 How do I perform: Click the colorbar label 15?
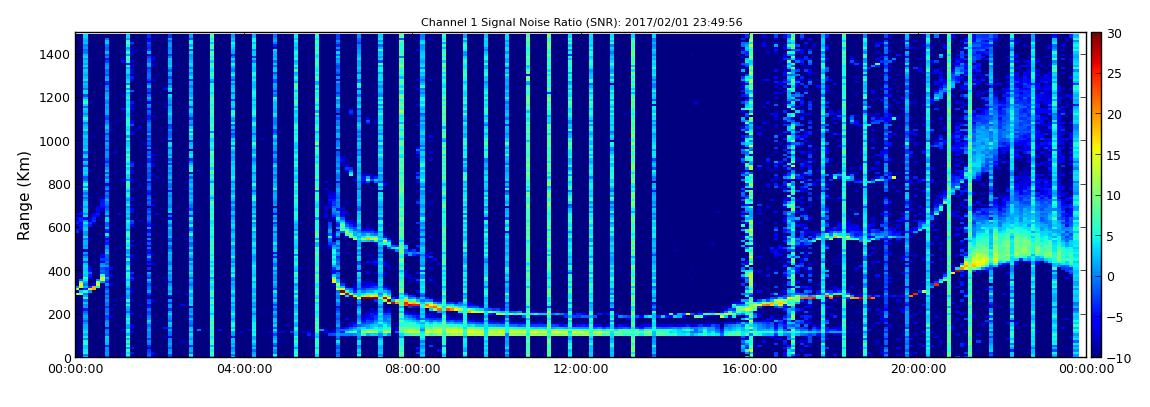[1115, 155]
